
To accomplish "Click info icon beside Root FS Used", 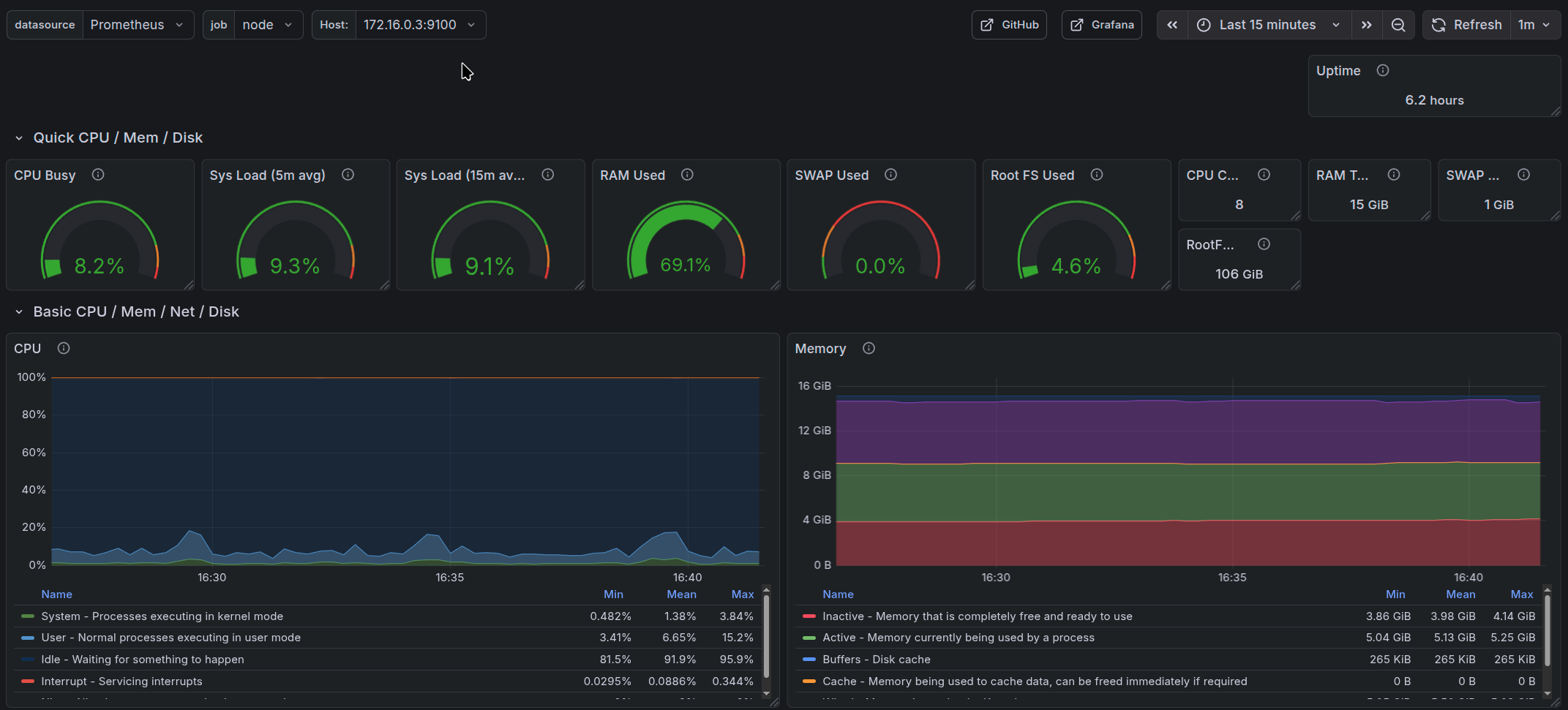I will point(1097,175).
